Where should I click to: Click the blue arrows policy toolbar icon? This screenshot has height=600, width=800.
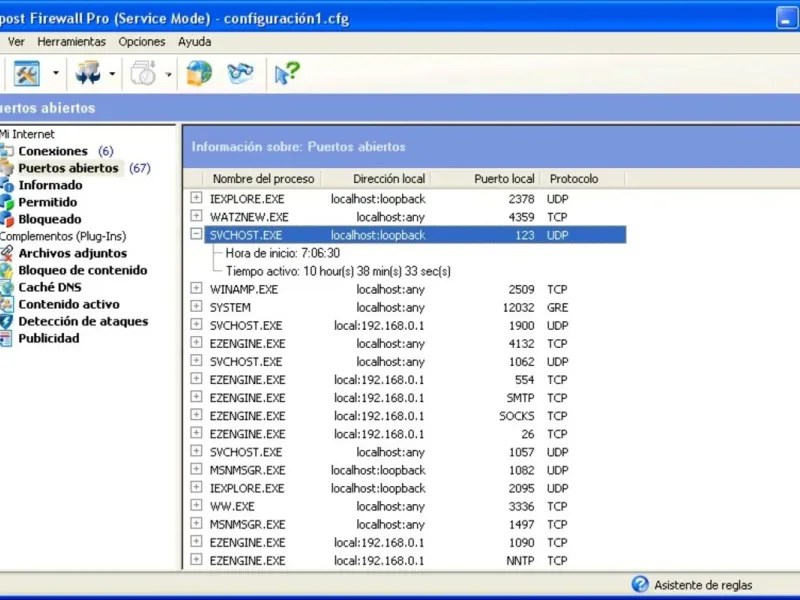[x=88, y=74]
